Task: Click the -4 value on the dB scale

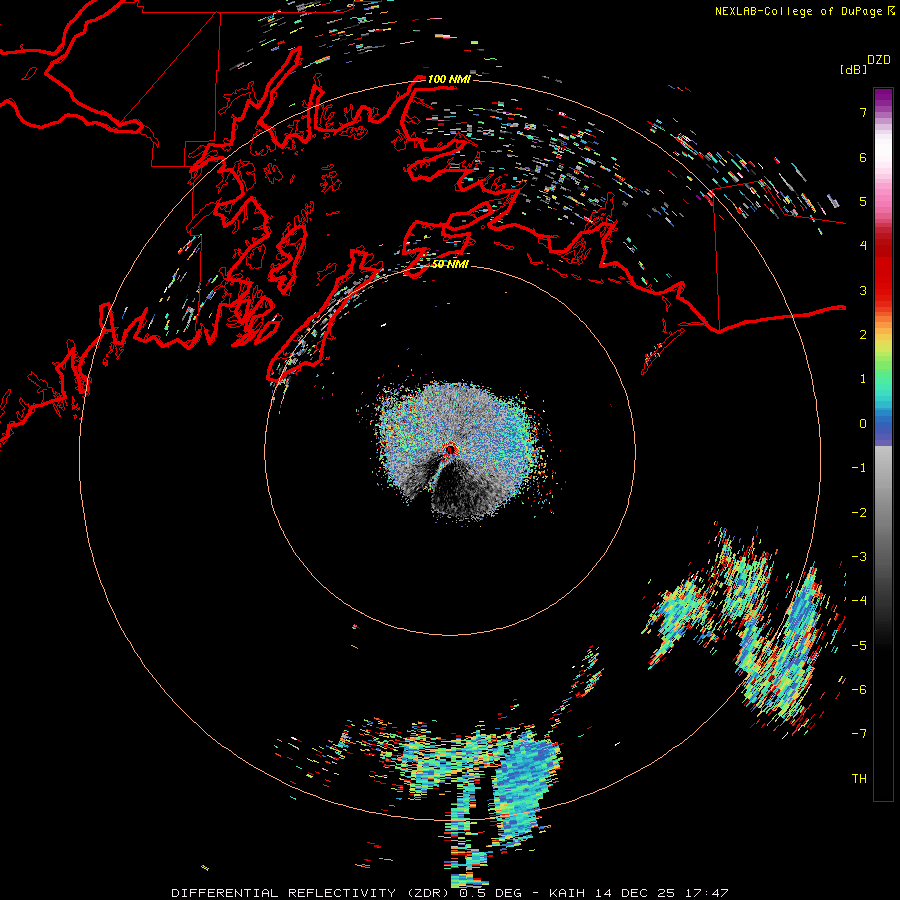Action: tap(859, 601)
